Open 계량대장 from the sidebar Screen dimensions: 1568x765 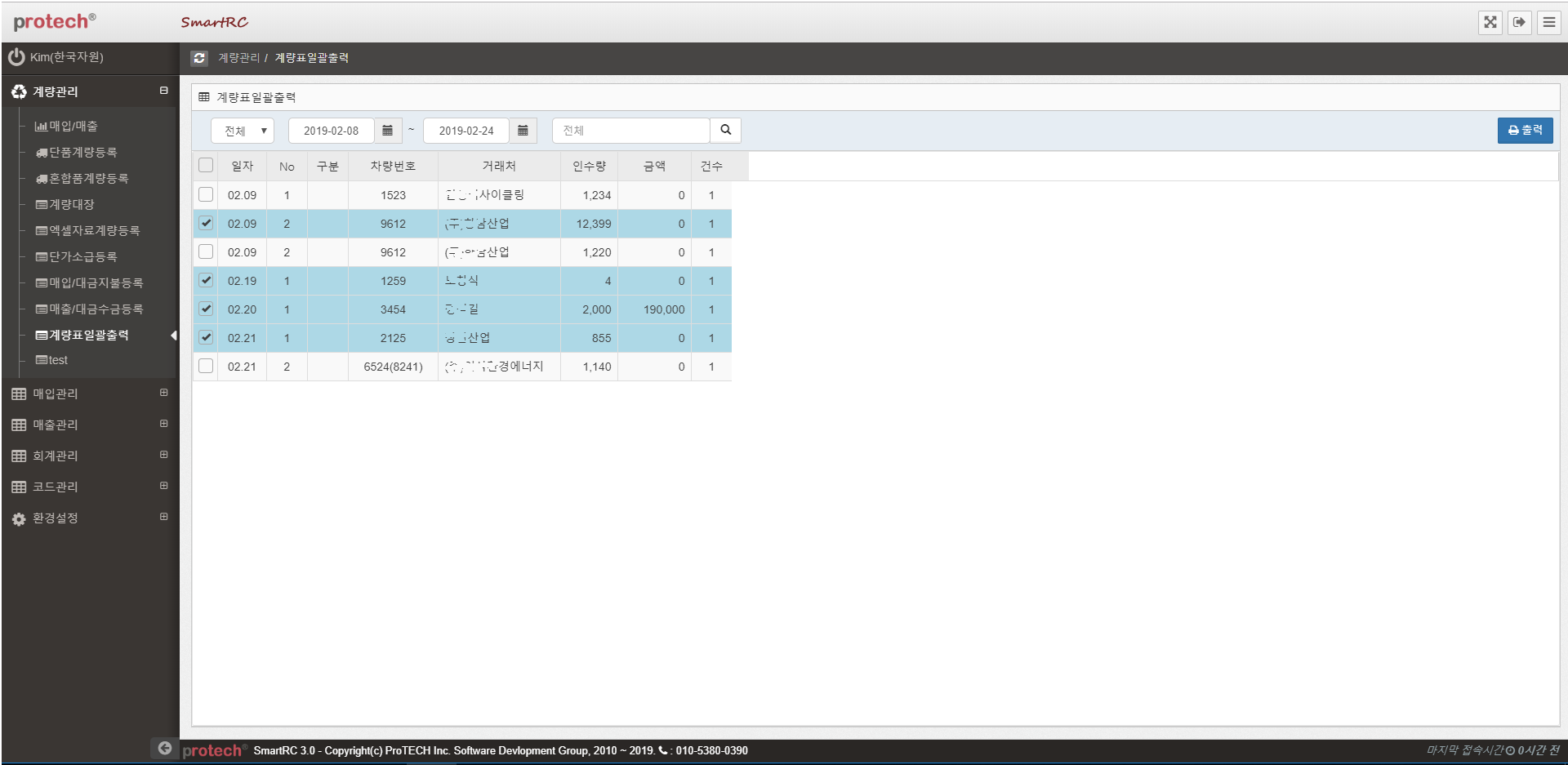point(71,205)
